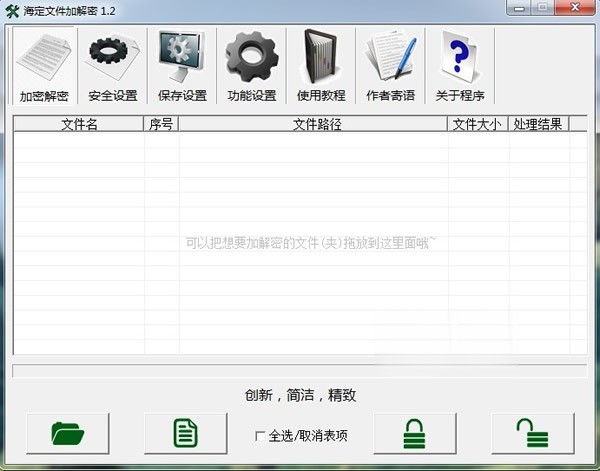Open 功能设置 cog icon

click(x=251, y=66)
